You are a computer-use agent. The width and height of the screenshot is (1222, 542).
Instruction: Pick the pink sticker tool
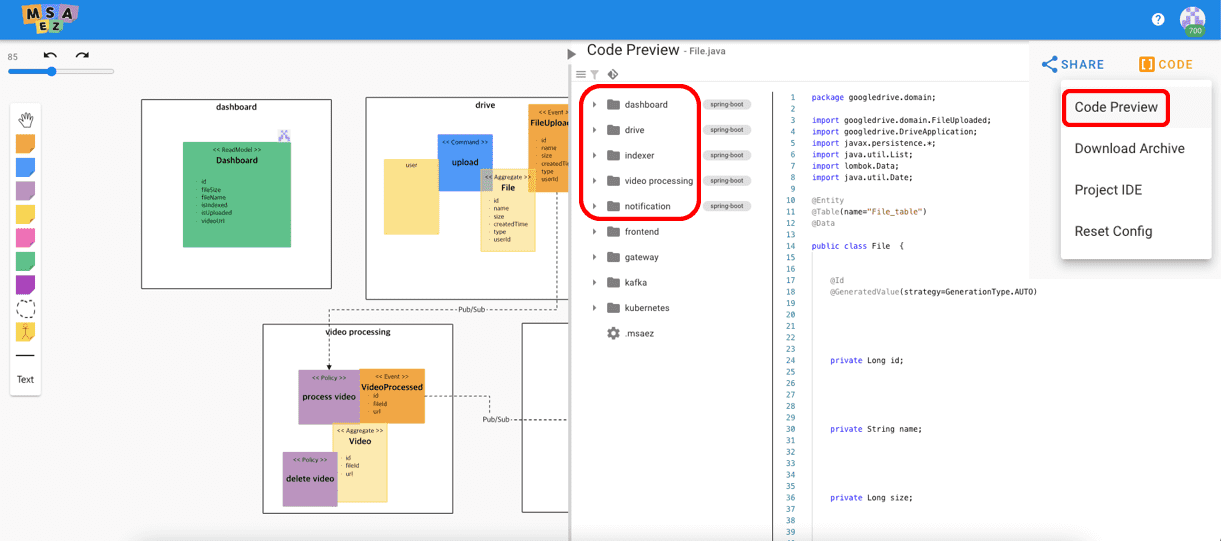click(x=25, y=238)
